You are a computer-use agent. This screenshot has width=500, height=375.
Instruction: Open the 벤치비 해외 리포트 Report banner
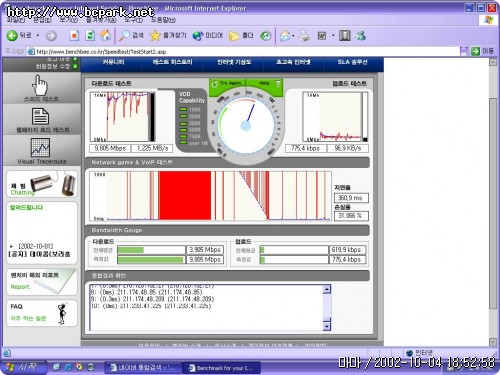(42, 282)
